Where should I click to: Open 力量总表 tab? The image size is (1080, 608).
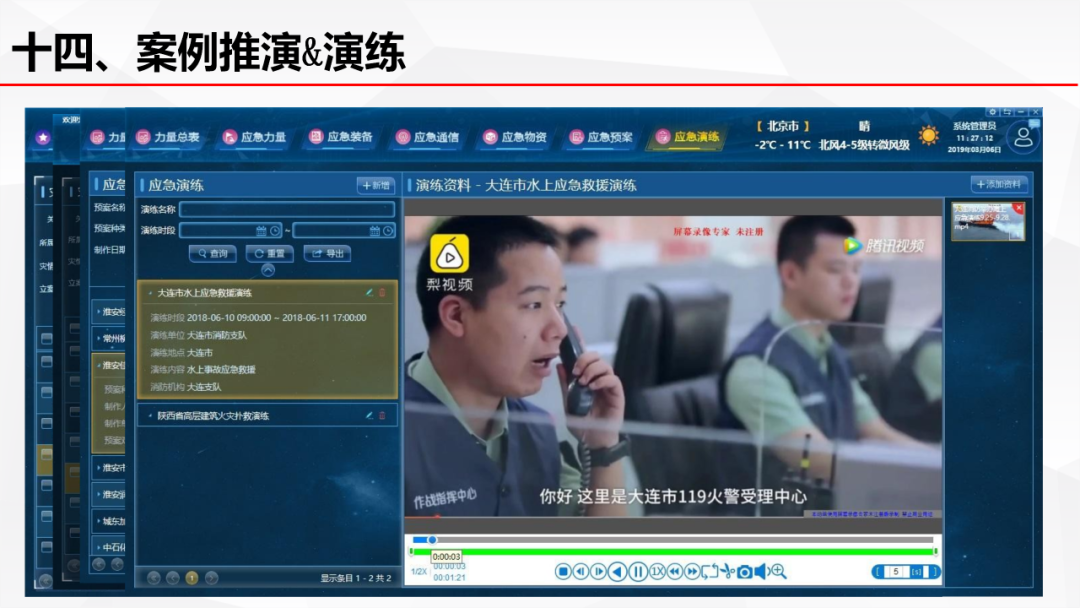click(x=168, y=137)
